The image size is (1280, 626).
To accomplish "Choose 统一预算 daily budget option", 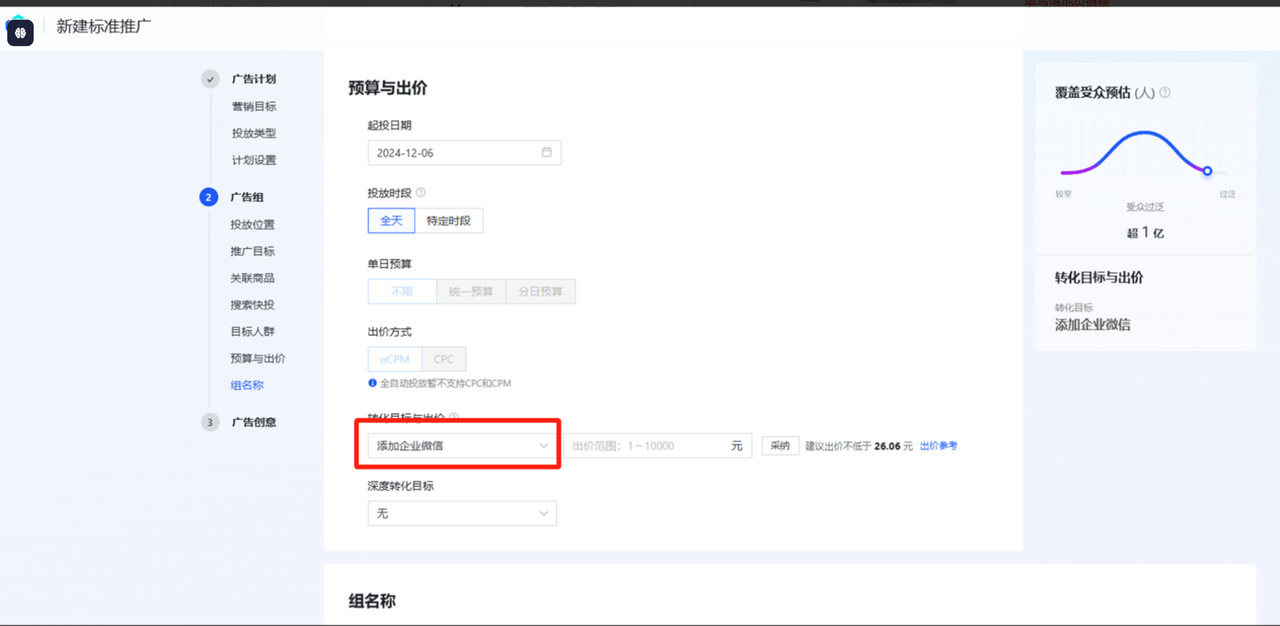I will coord(471,292).
